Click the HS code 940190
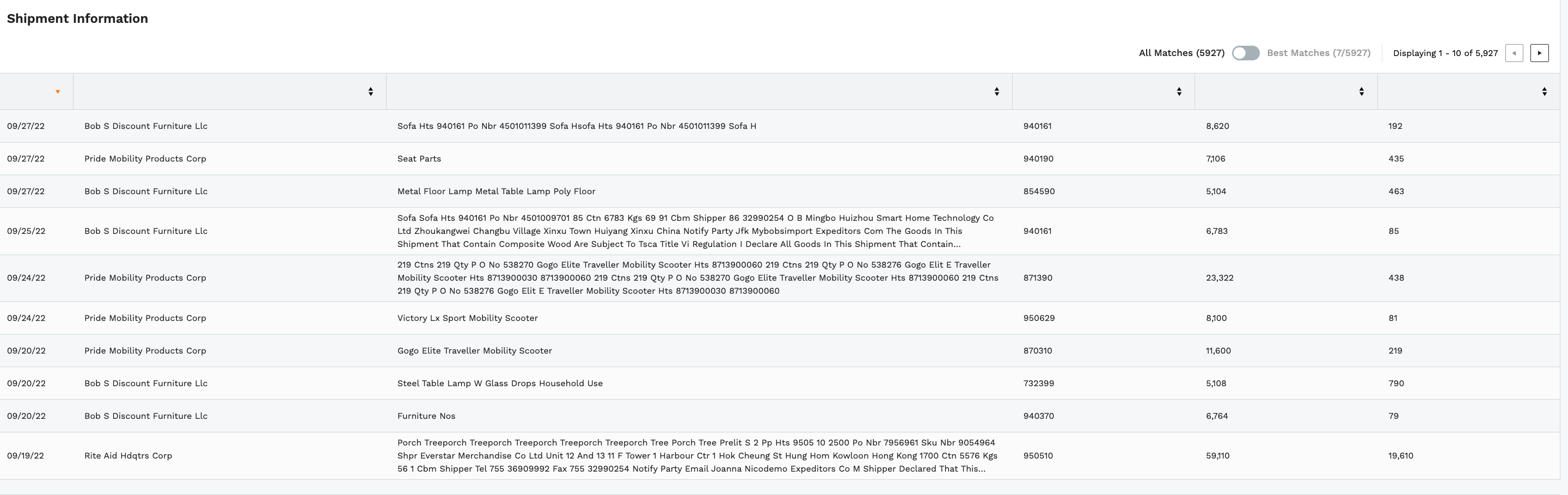 coord(1038,159)
